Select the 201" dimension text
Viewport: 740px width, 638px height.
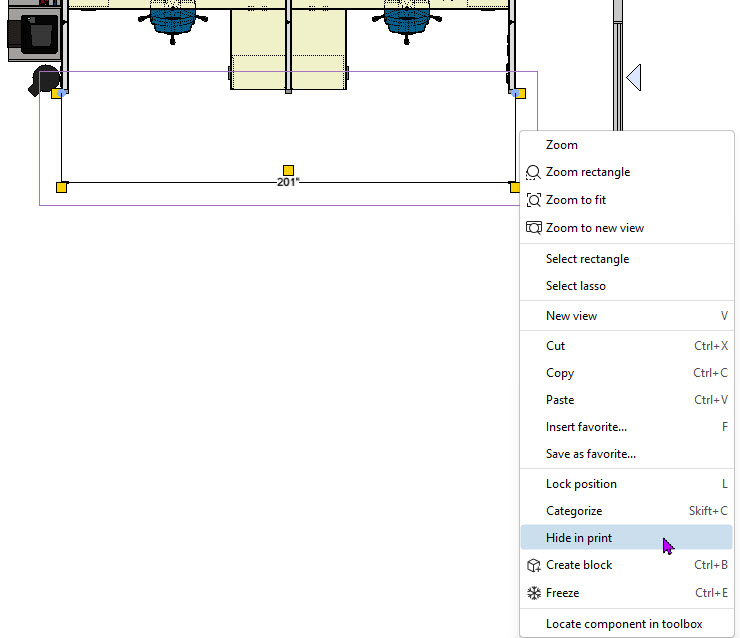pos(288,182)
